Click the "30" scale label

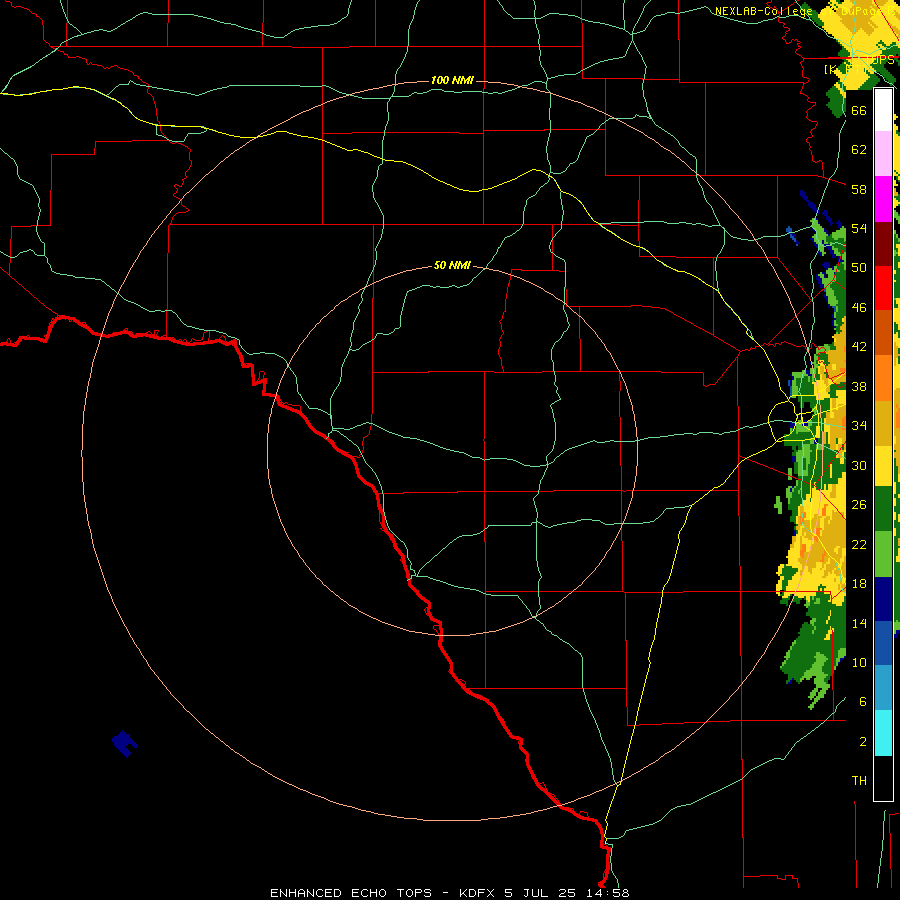[859, 465]
